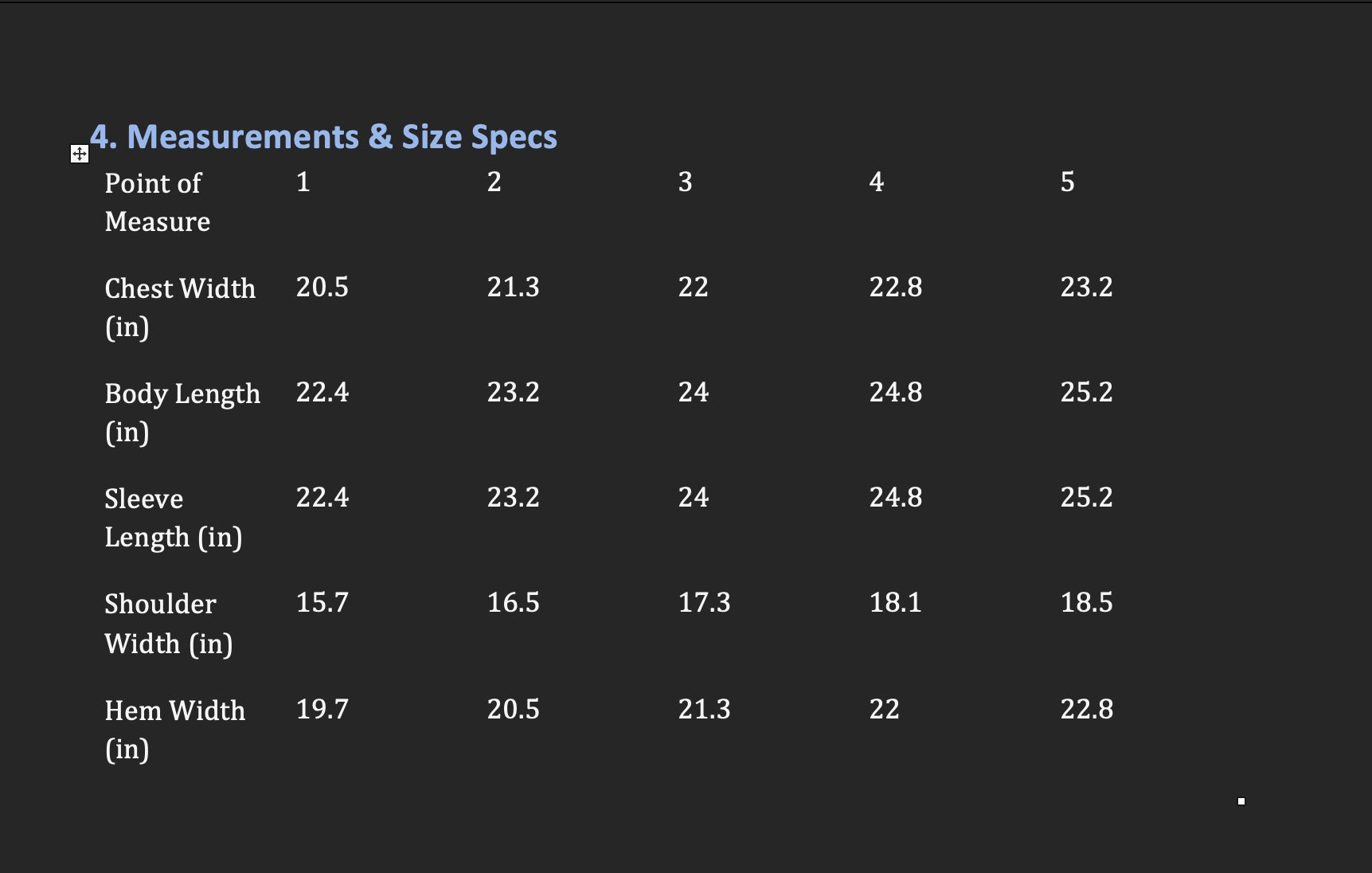The width and height of the screenshot is (1372, 873).
Task: Click the Chest Width (in) row label
Action: (180, 307)
